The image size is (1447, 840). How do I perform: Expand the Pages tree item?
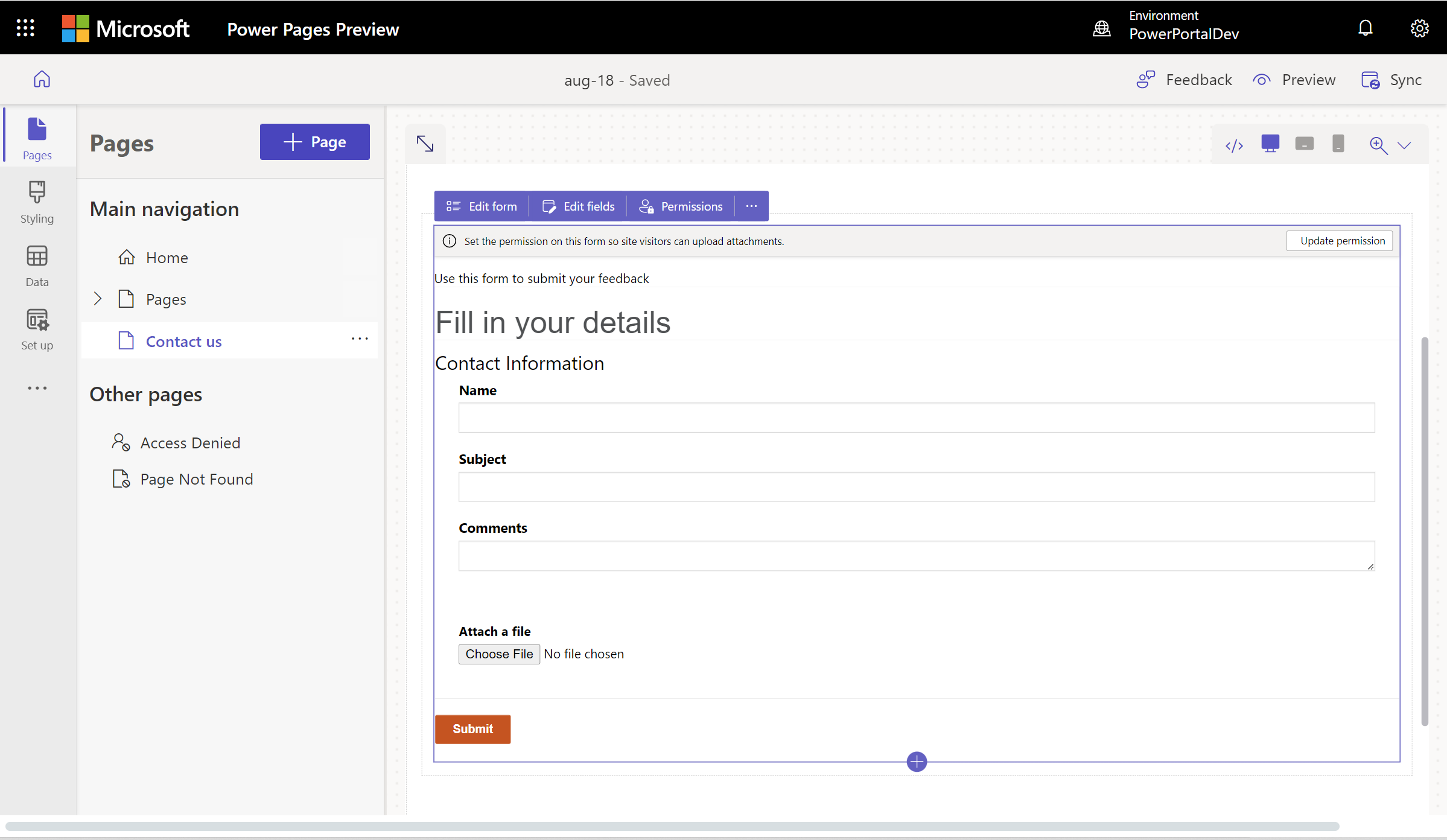click(x=98, y=298)
